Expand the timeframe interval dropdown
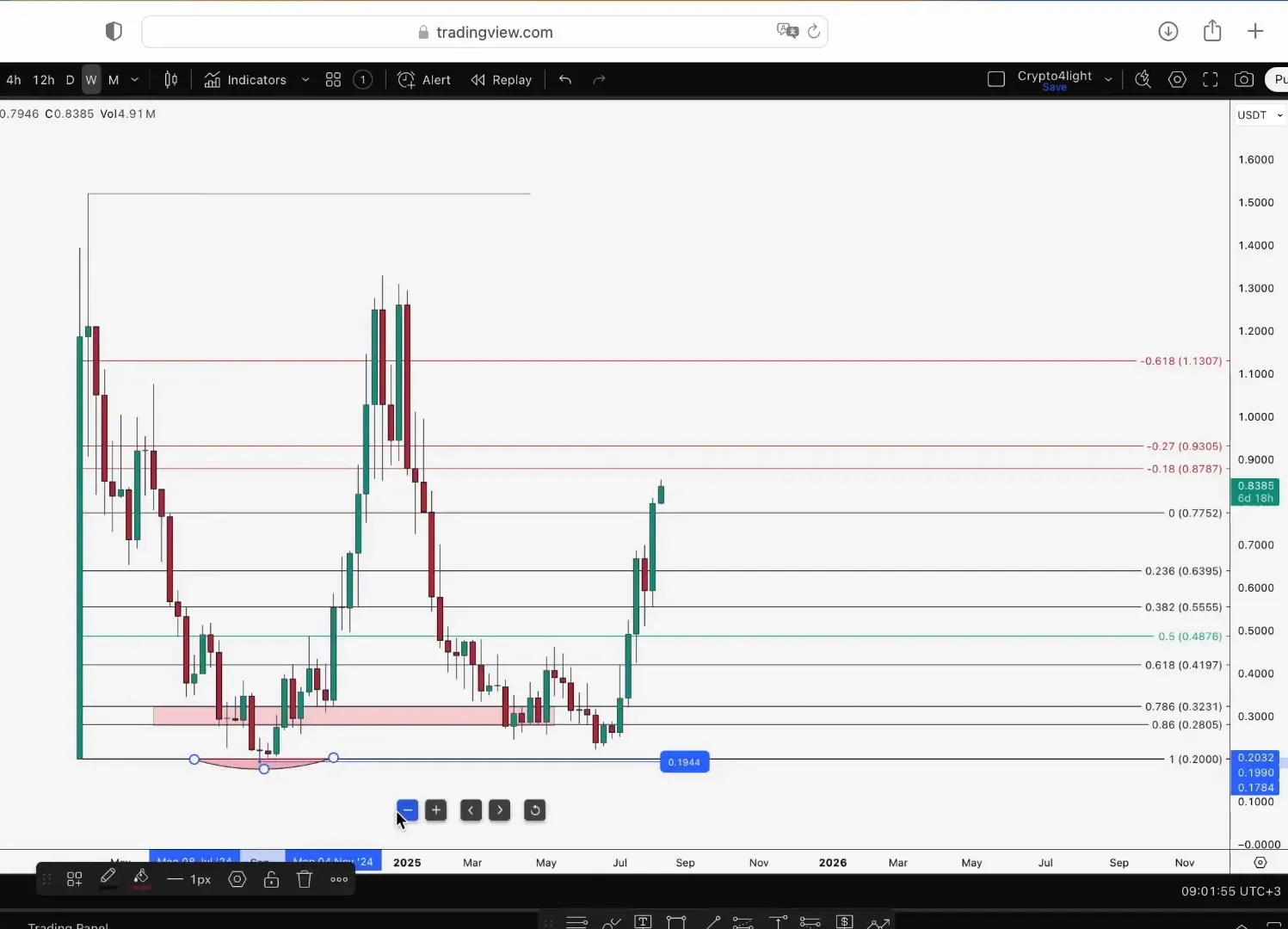Screen dimensions: 1288x929 (135, 80)
